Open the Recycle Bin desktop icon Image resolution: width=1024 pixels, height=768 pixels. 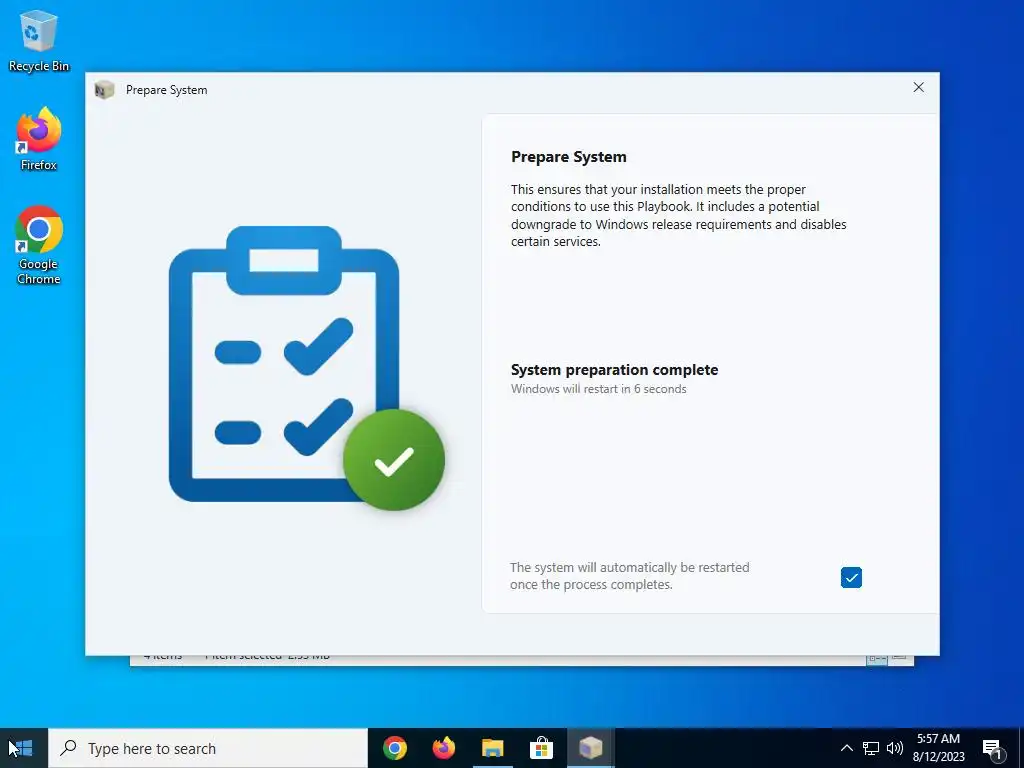click(x=39, y=40)
